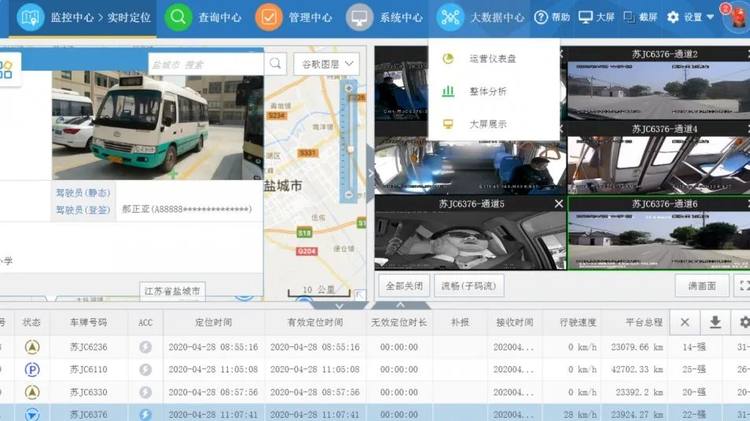The height and width of the screenshot is (421, 750).
Task: Select vehicle row 苏JC6330
Action: coord(375,392)
